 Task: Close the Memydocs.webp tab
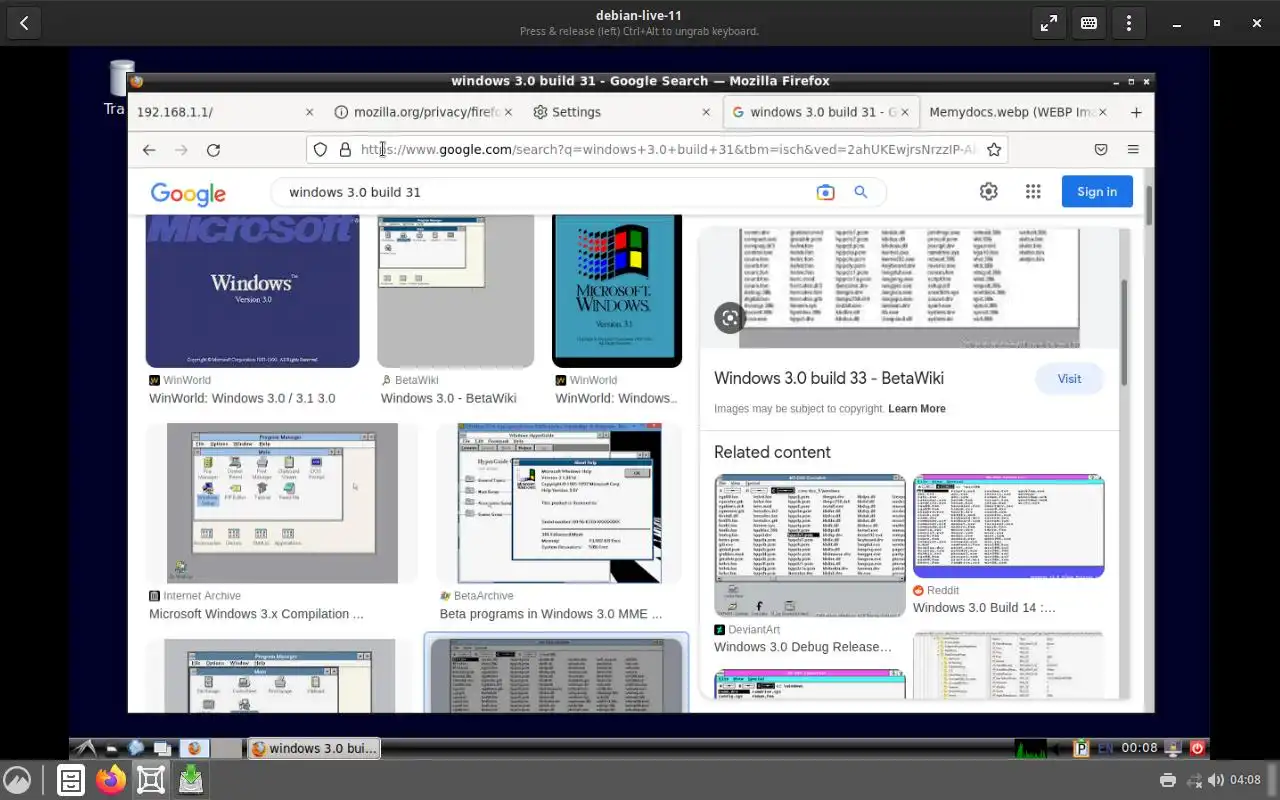point(1104,112)
